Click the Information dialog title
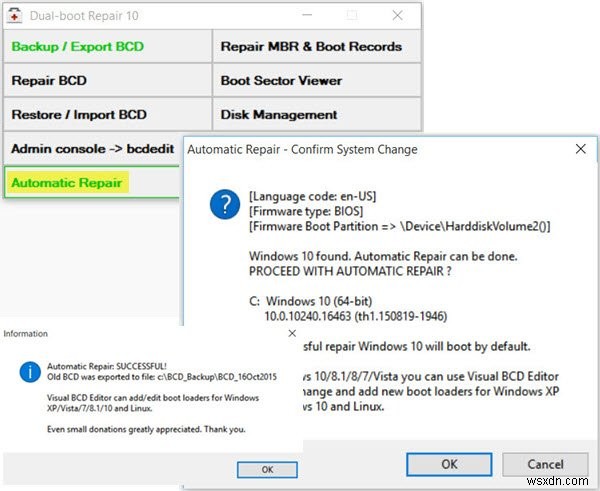Screen dimensions: 600x491 coord(26,334)
